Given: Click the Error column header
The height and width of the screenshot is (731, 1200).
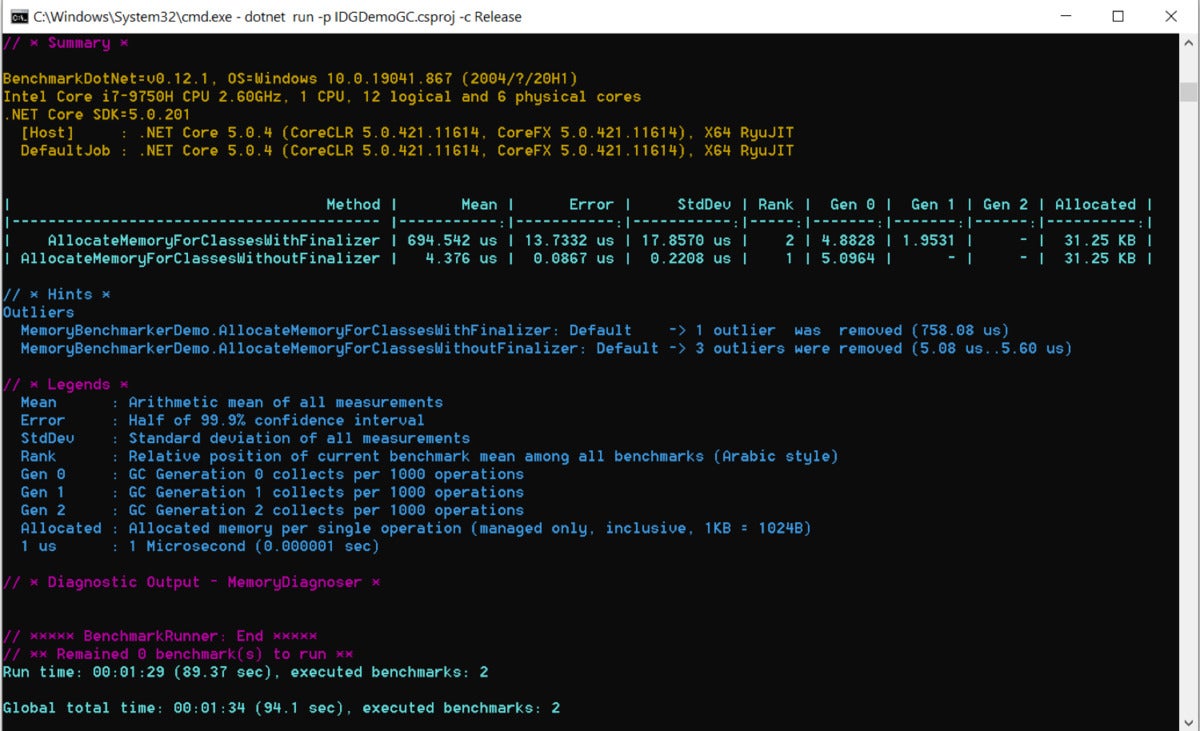Looking at the screenshot, I should tap(591, 204).
